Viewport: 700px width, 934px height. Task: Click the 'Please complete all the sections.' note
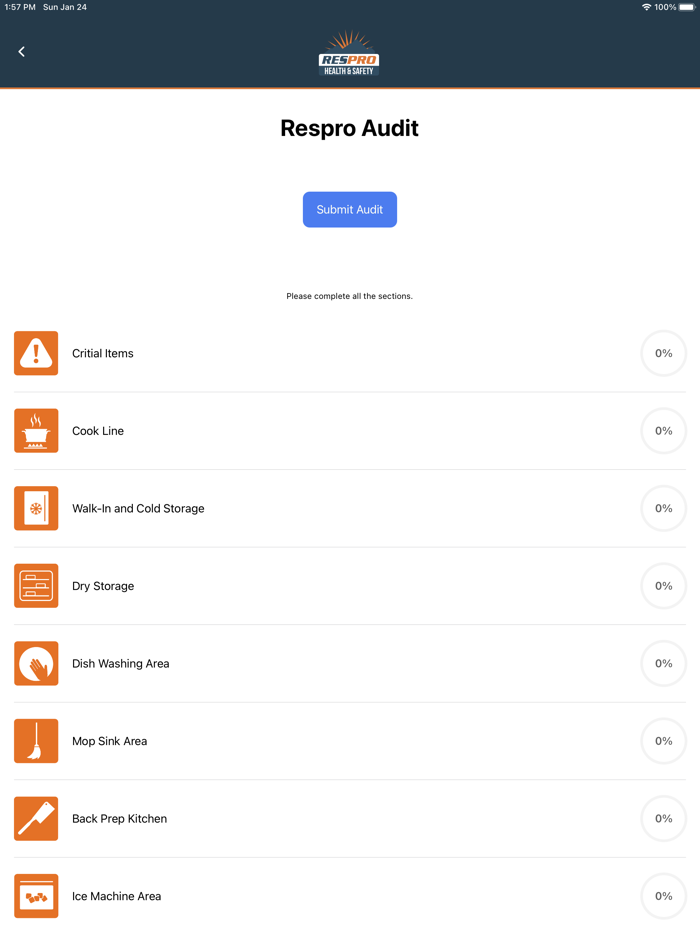349,296
